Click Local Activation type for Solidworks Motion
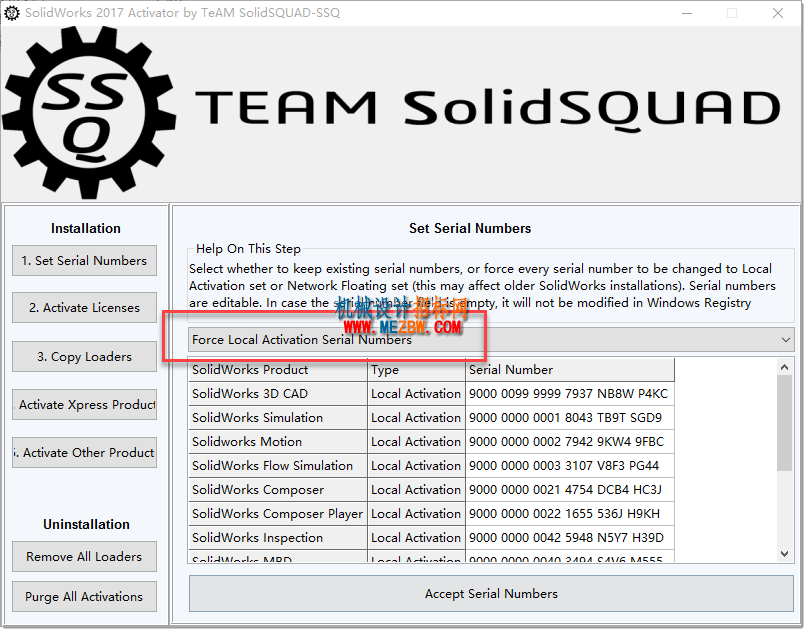807x632 pixels. coord(416,442)
